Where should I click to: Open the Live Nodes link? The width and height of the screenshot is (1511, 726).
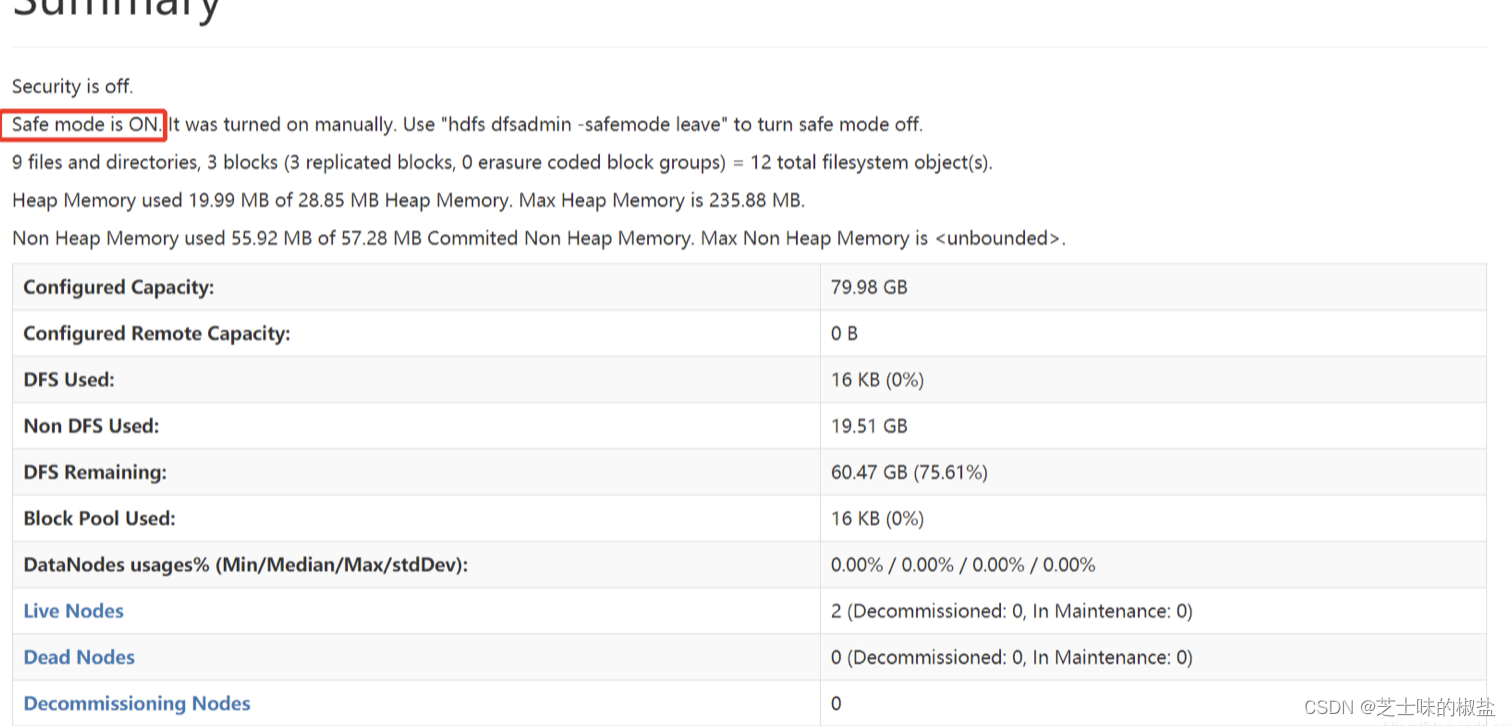click(x=73, y=611)
